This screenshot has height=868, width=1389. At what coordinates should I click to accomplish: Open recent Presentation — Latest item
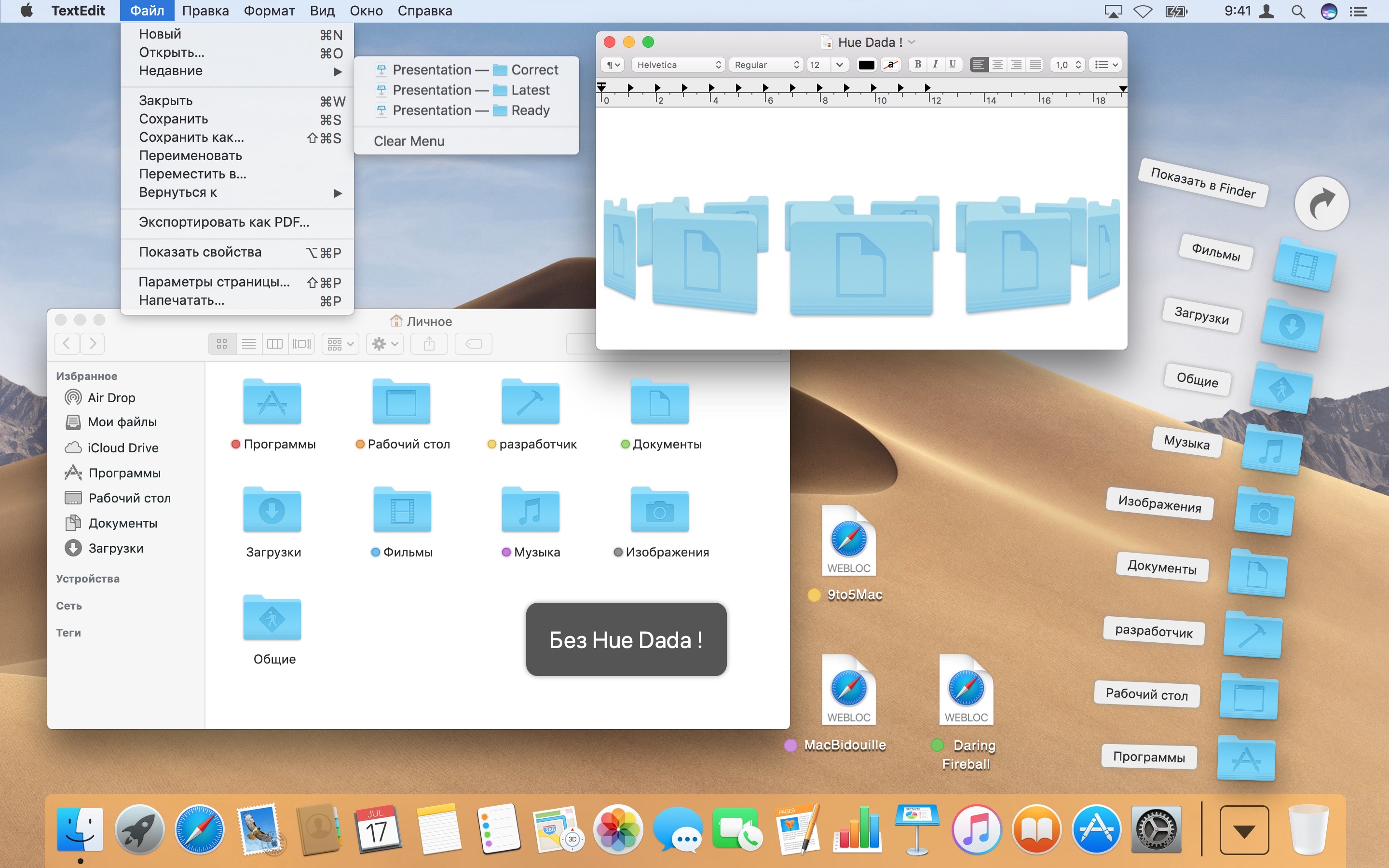point(466,90)
